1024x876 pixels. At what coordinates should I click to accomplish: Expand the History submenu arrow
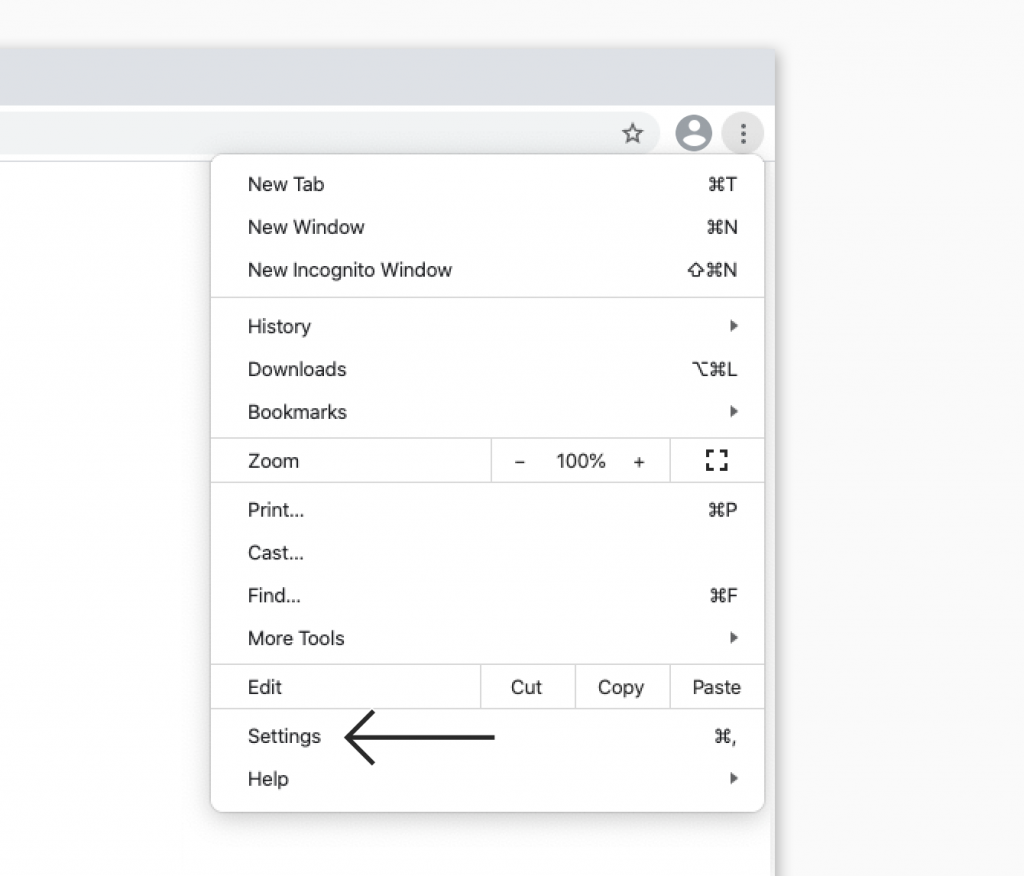(x=734, y=326)
